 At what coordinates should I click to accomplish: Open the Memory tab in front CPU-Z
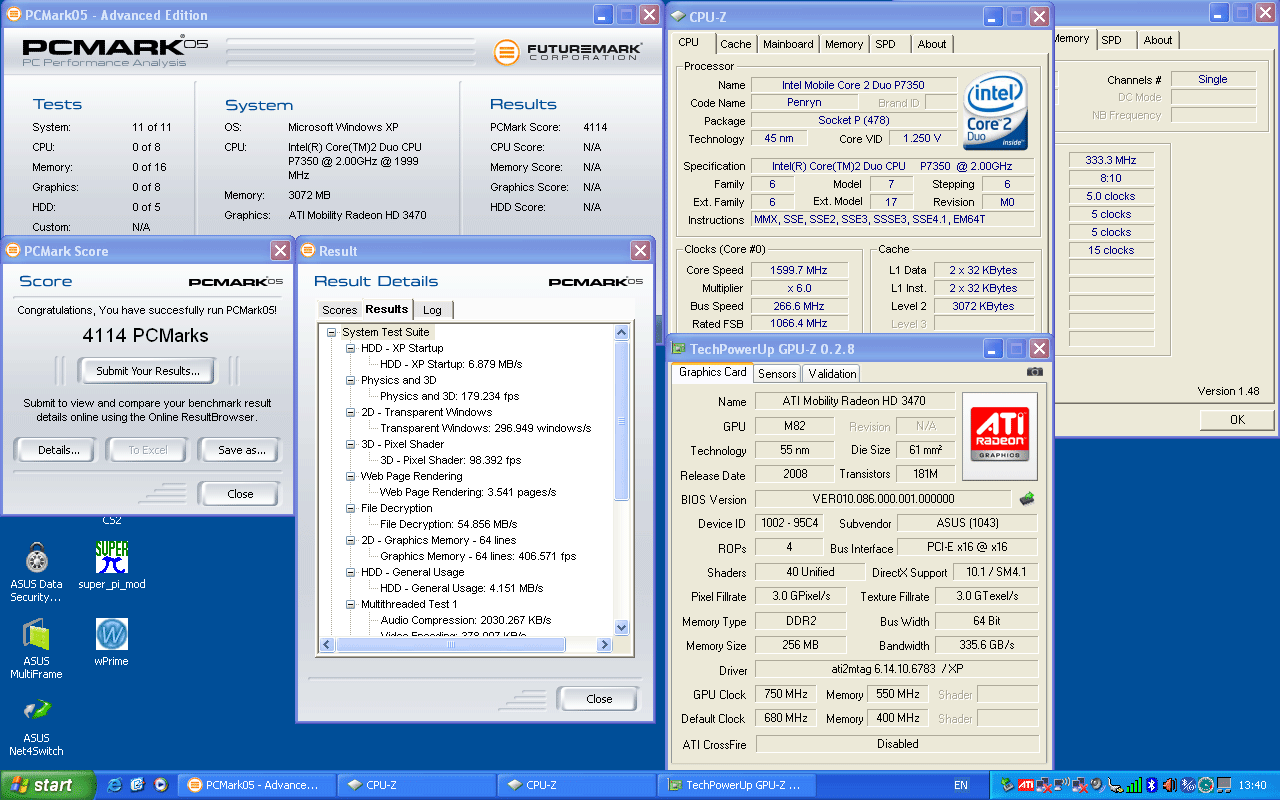coord(844,44)
